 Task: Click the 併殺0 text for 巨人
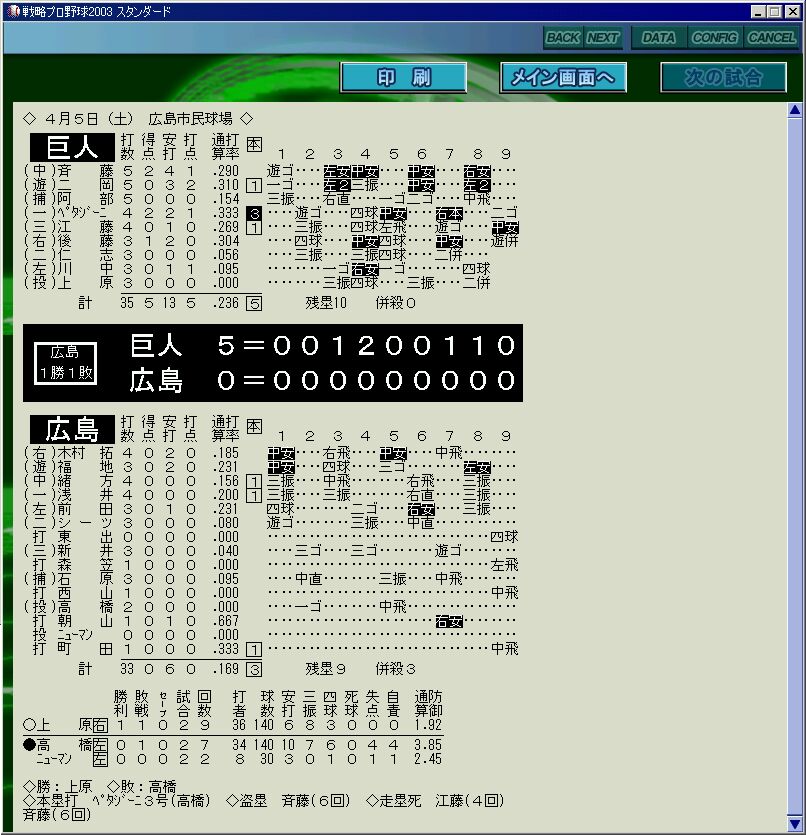pos(396,303)
